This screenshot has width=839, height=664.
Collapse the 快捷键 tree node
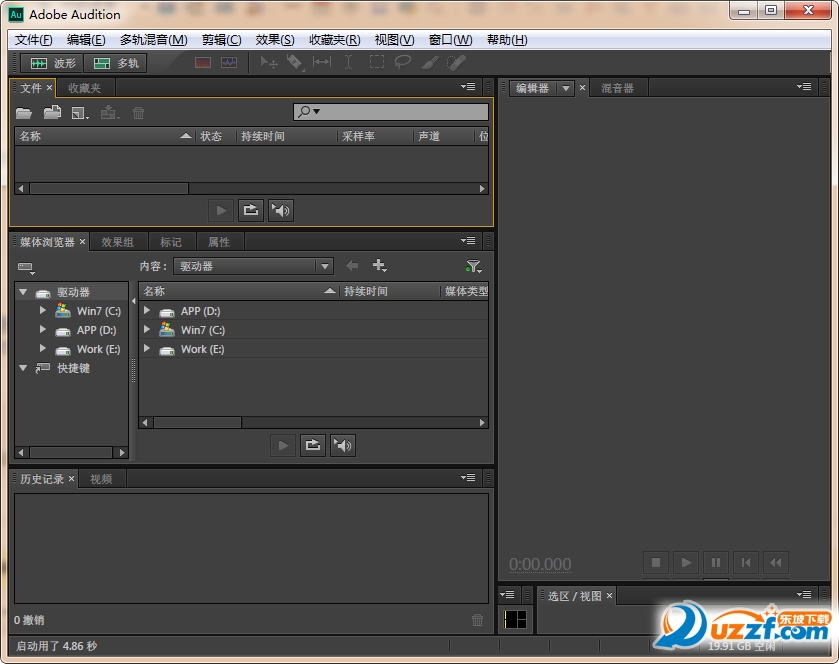(23, 368)
